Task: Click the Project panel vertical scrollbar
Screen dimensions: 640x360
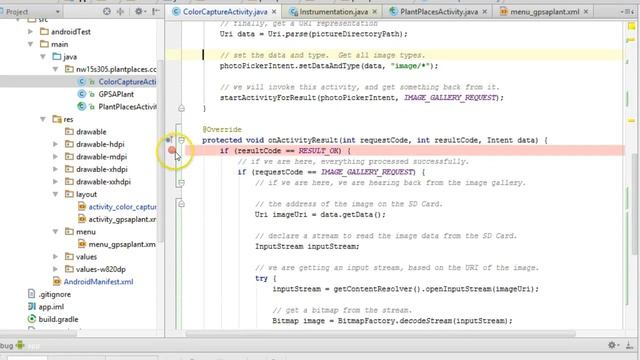Action: point(161,151)
